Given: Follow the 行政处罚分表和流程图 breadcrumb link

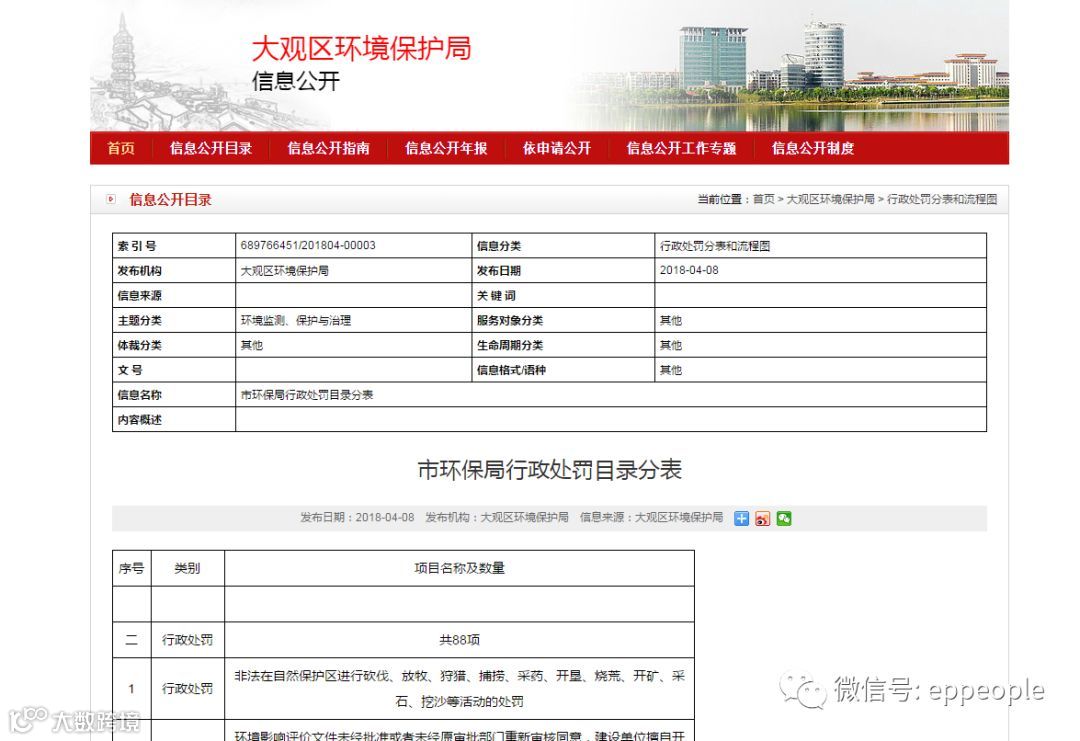Looking at the screenshot, I should [x=942, y=199].
